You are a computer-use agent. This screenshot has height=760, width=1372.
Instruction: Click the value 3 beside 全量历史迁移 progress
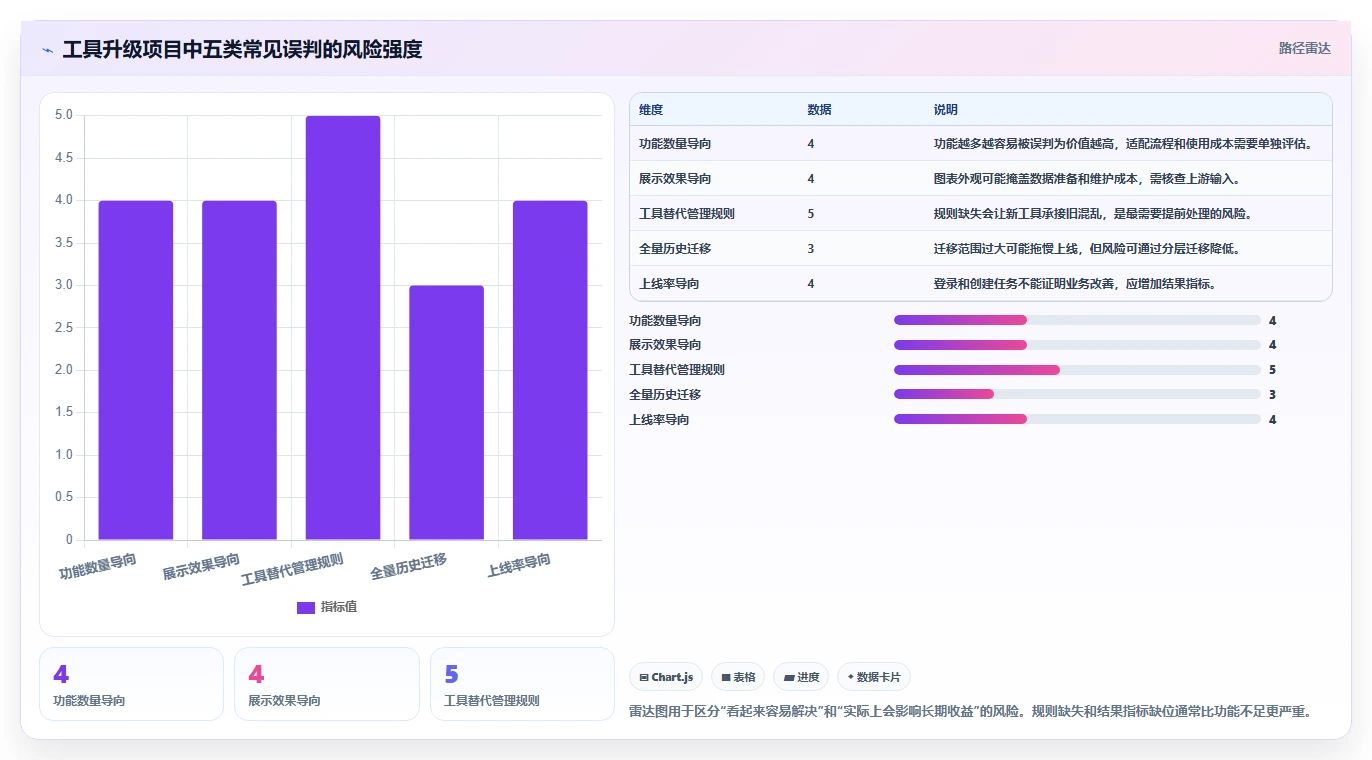pos(1272,394)
